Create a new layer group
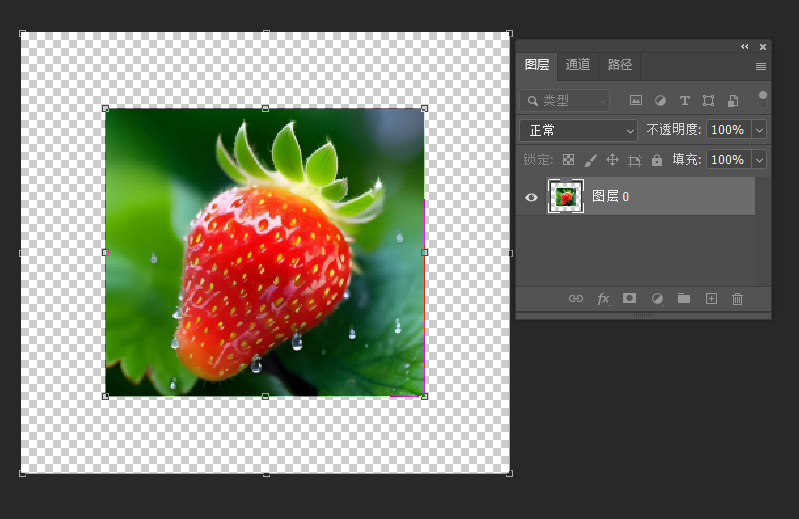The image size is (799, 519). click(x=684, y=298)
